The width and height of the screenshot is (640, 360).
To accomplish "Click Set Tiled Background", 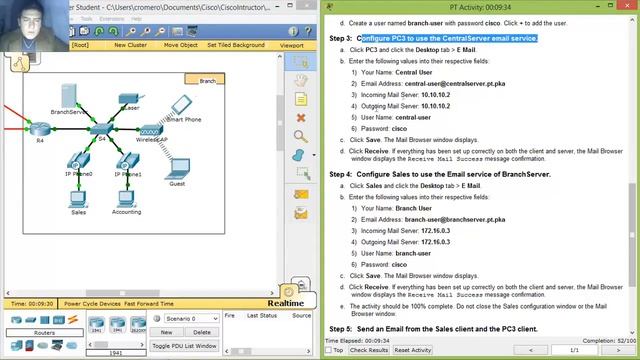I will pos(236,45).
